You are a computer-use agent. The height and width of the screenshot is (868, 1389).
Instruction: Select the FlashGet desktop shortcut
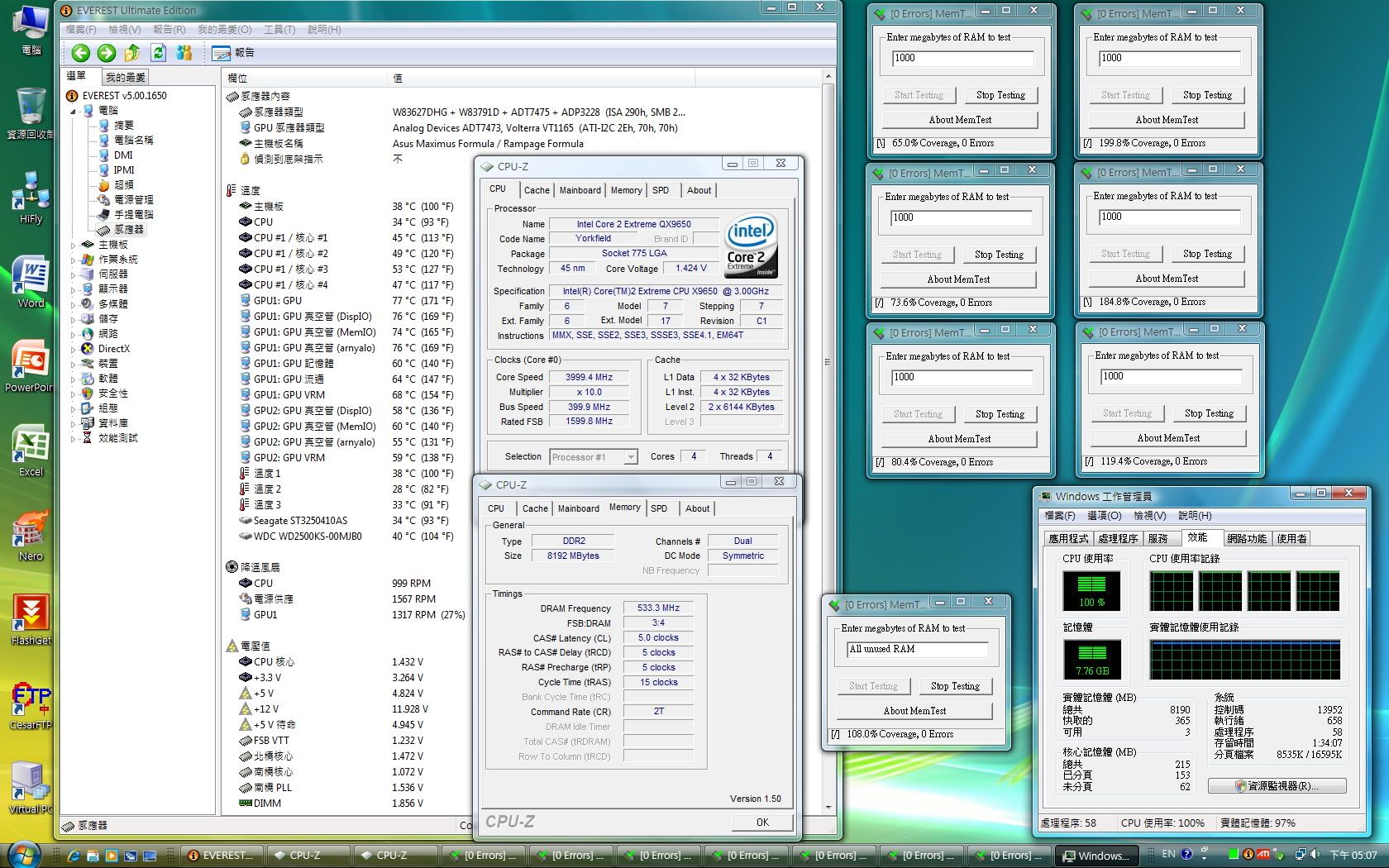(31, 619)
